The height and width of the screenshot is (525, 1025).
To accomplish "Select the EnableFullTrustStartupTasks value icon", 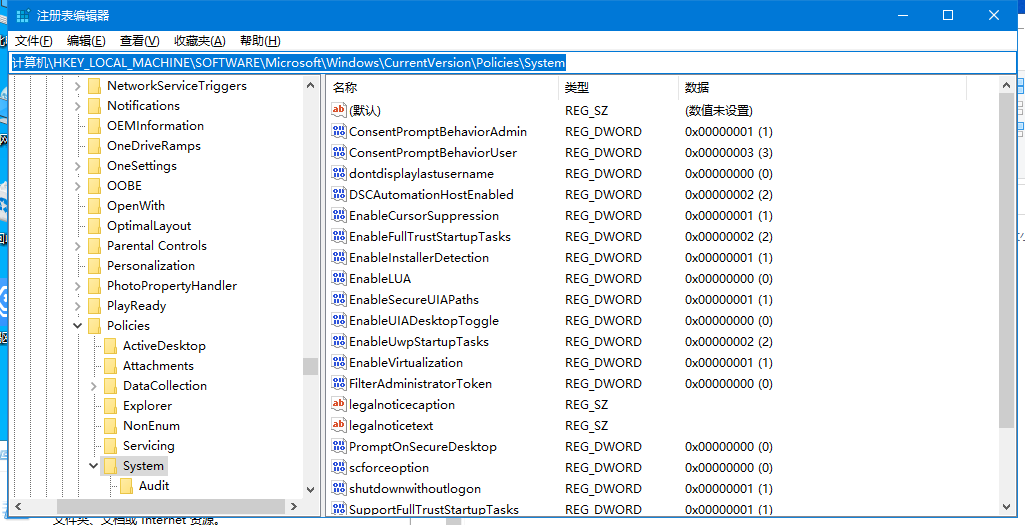I will 339,236.
